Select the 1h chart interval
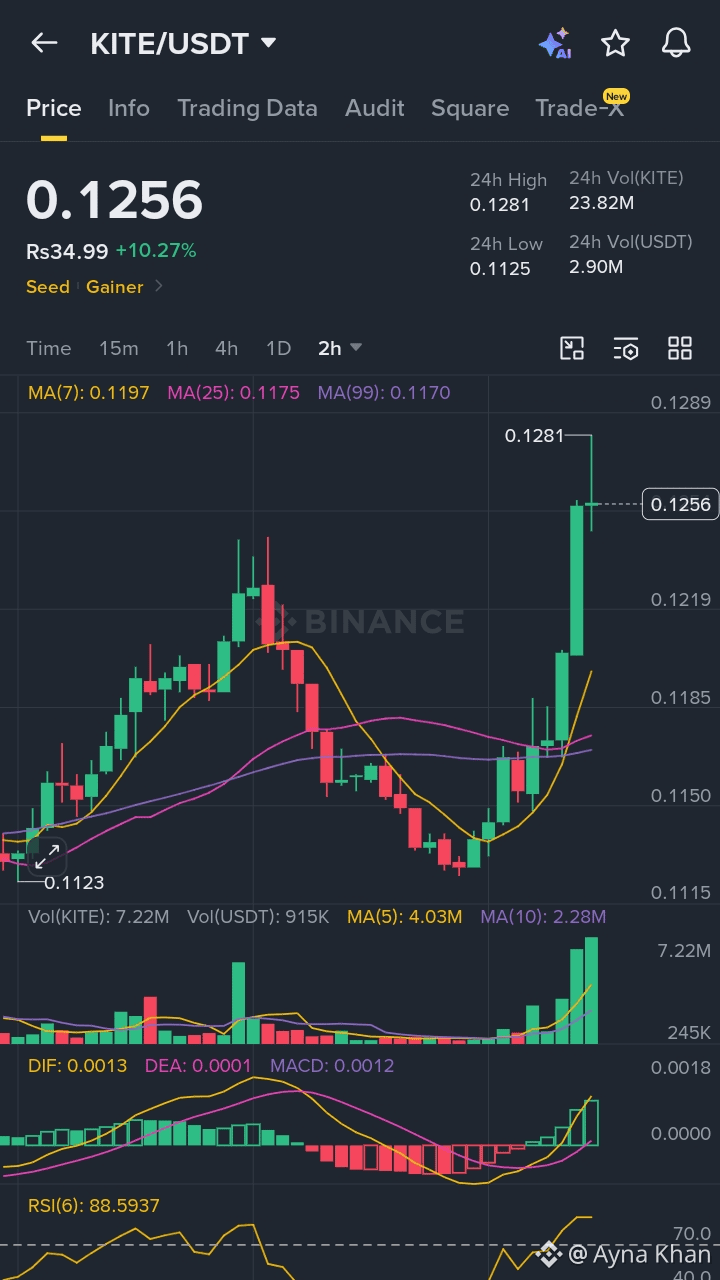 coord(177,348)
